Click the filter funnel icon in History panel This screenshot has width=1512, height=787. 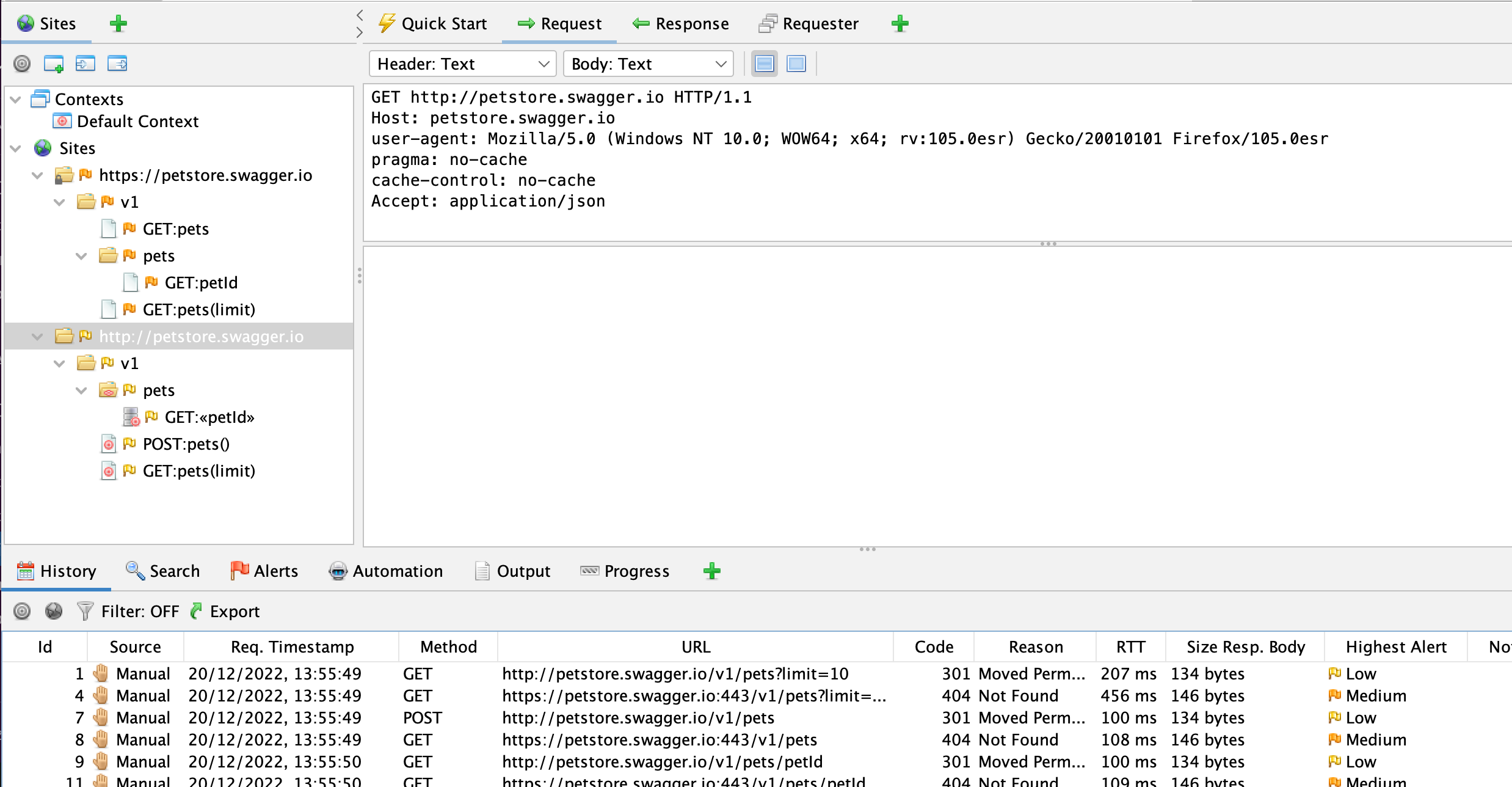(84, 611)
